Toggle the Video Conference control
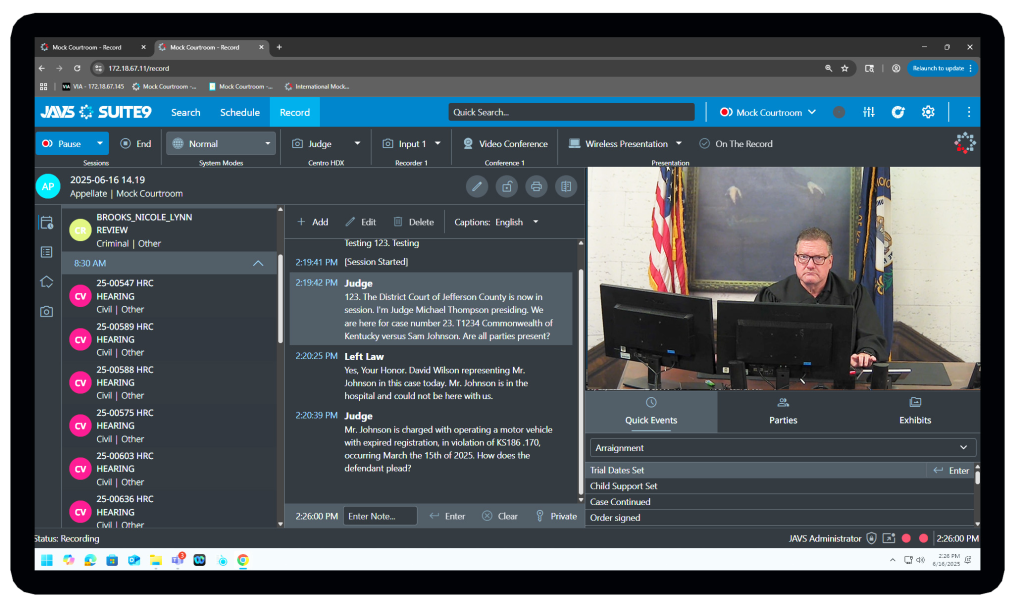This screenshot has width=1024, height=606. (x=504, y=143)
